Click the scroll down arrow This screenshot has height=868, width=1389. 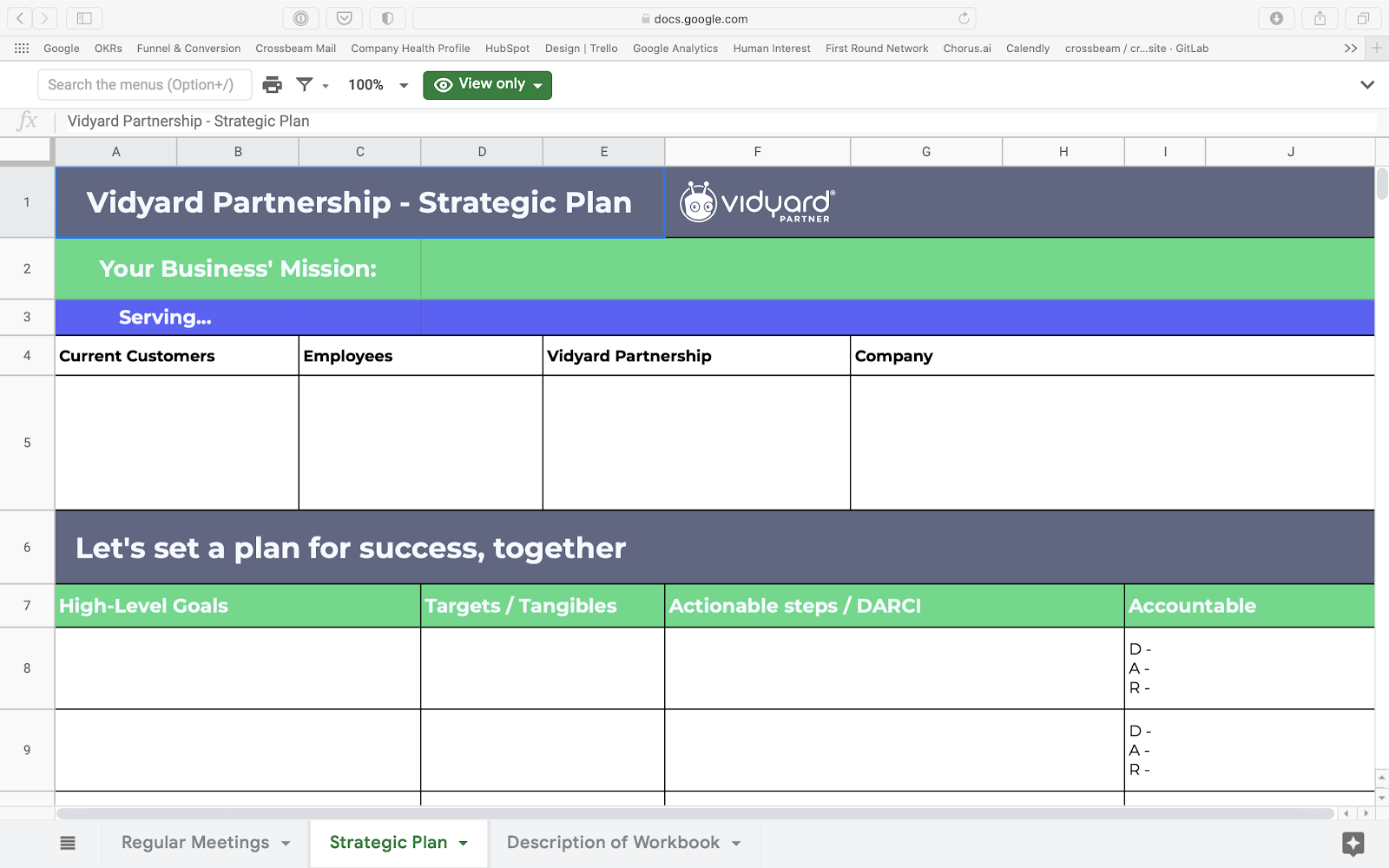click(x=1382, y=796)
